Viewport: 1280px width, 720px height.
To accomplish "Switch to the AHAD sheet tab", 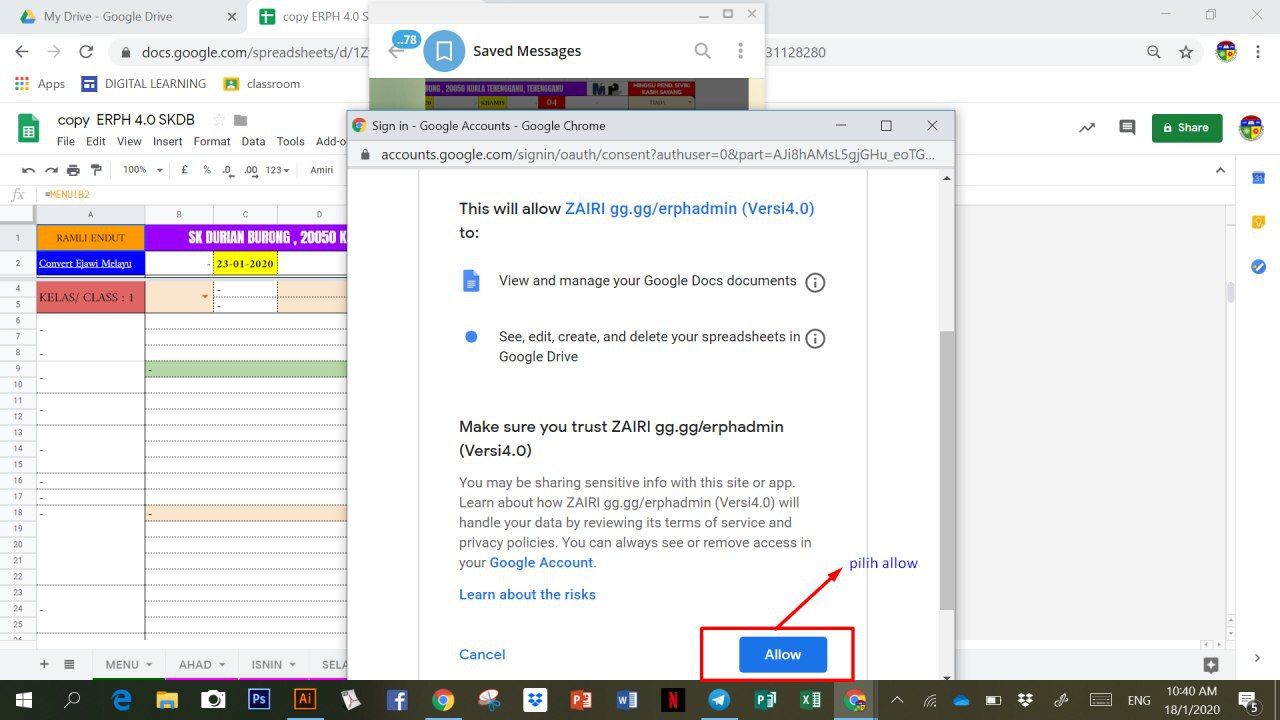I will 195,665.
